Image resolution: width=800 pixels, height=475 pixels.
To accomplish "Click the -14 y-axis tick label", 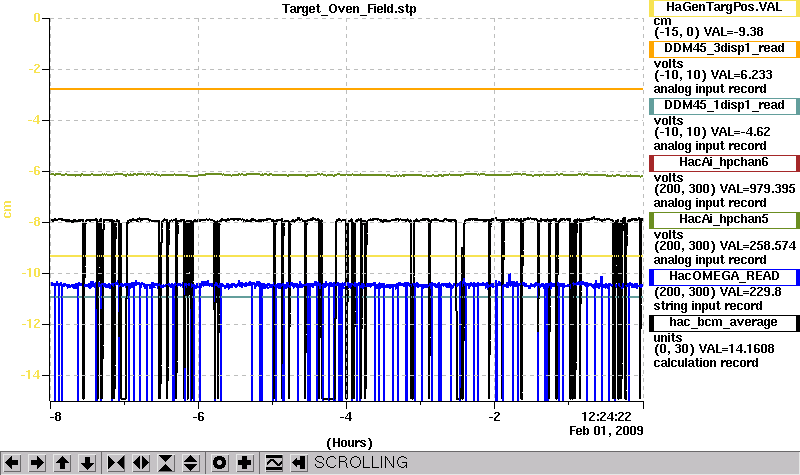I will click(x=31, y=375).
